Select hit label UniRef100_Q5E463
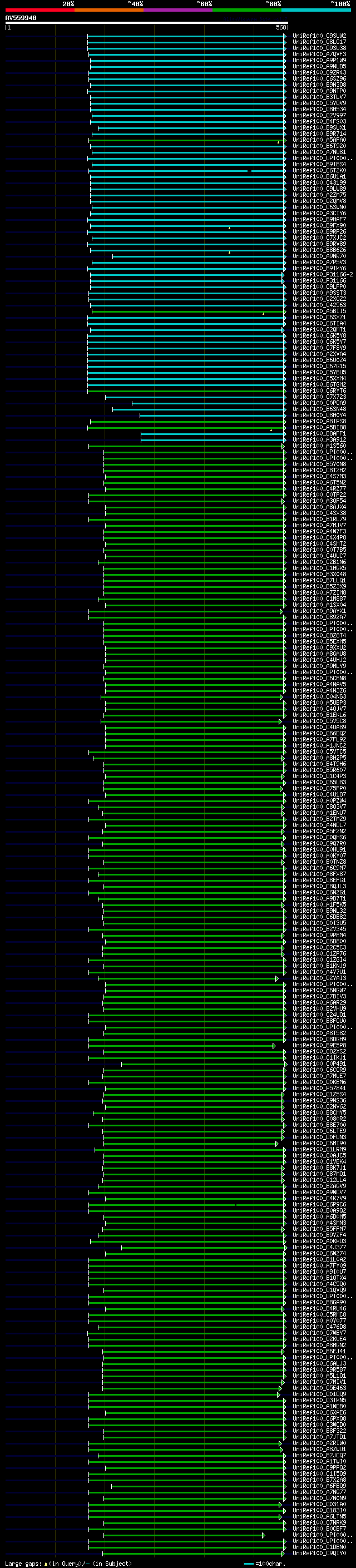356x1568 pixels. (319, 1388)
